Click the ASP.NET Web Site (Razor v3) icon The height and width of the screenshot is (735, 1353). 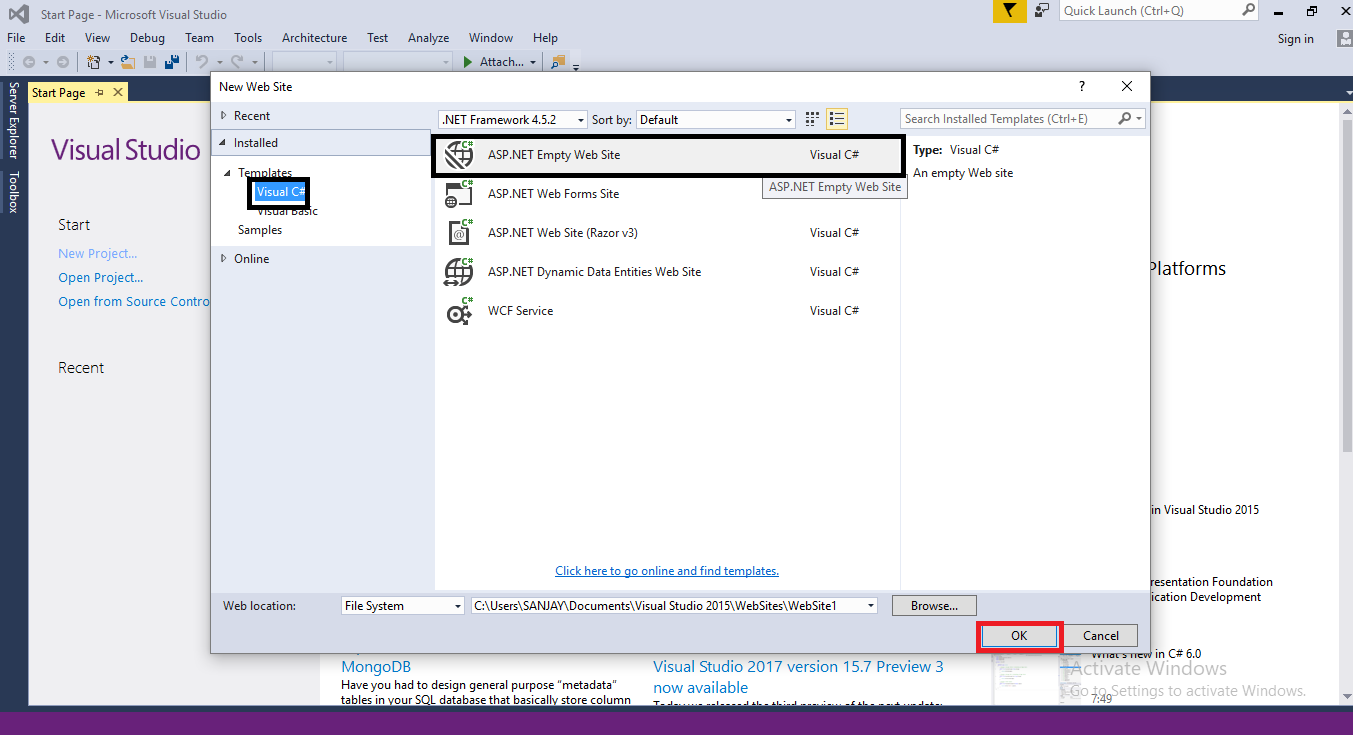click(459, 233)
